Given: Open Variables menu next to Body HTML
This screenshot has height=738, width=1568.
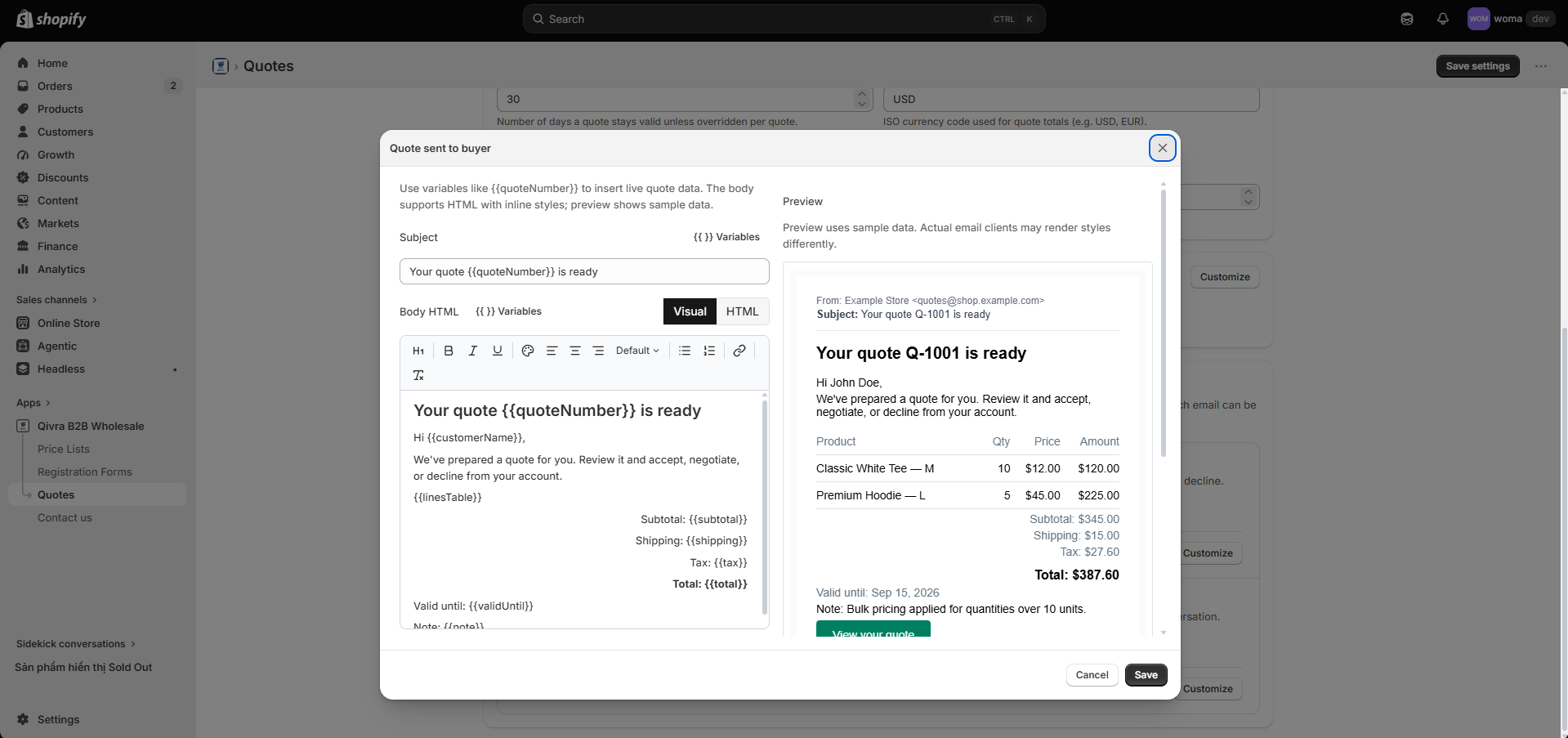Looking at the screenshot, I should 508,311.
